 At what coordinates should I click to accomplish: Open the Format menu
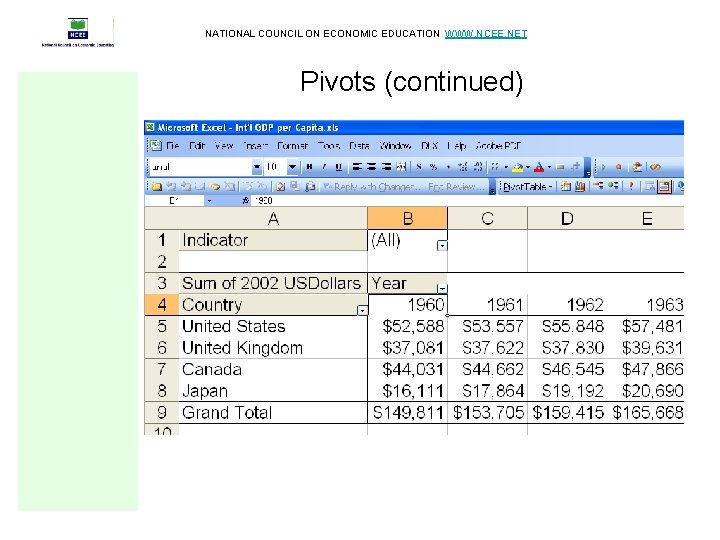click(292, 146)
